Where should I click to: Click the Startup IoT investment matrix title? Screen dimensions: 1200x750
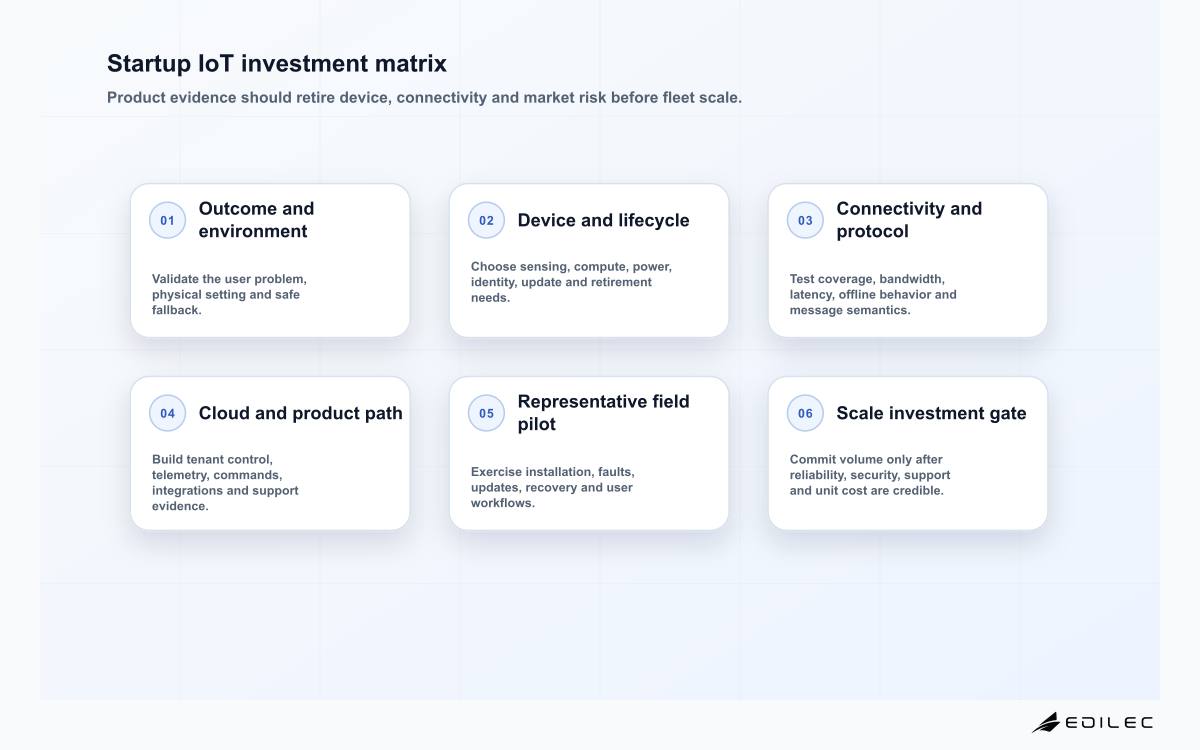pyautogui.click(x=277, y=63)
